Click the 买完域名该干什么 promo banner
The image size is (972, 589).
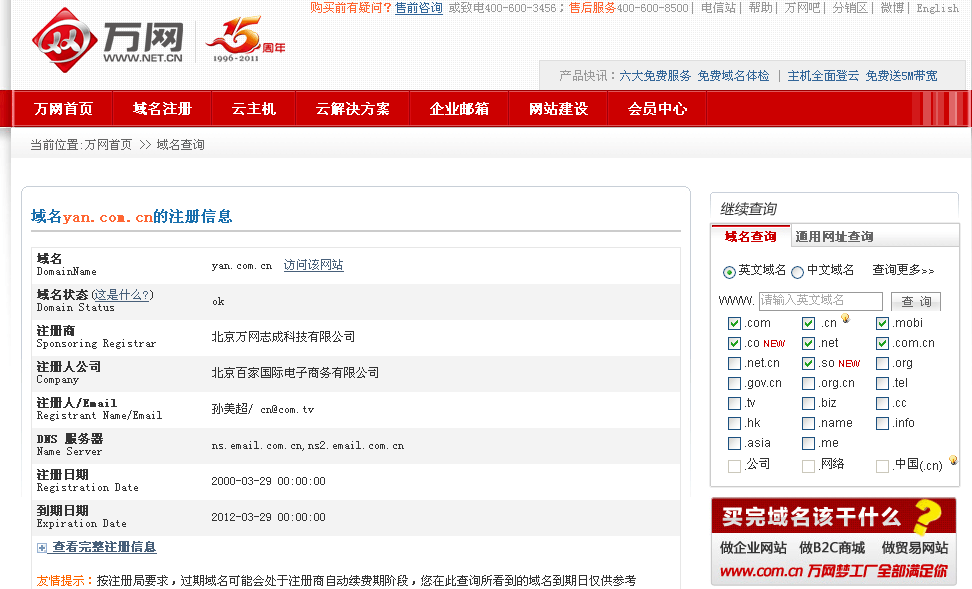tap(833, 541)
